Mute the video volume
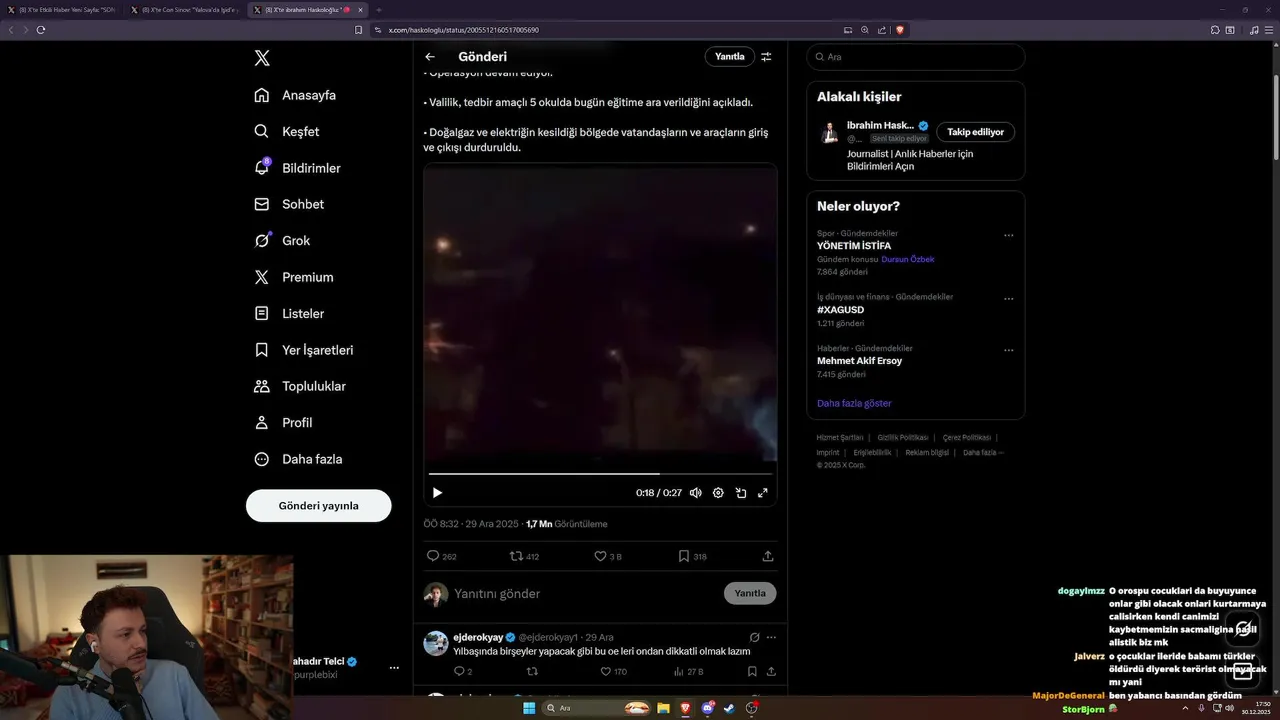Image resolution: width=1280 pixels, height=720 pixels. 695,493
